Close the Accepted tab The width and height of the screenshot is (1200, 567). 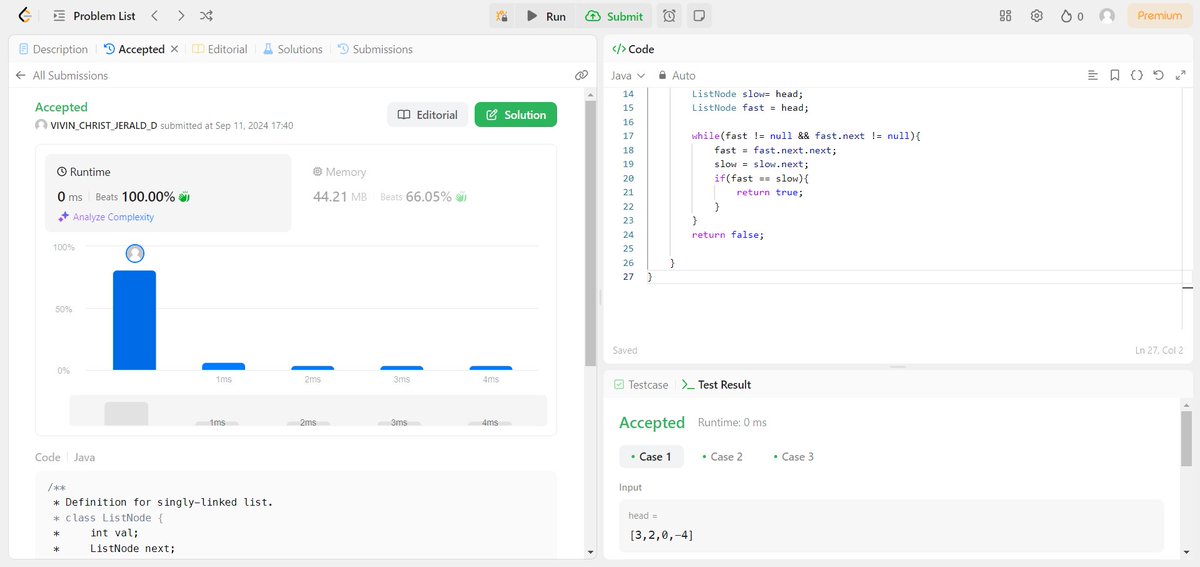174,49
